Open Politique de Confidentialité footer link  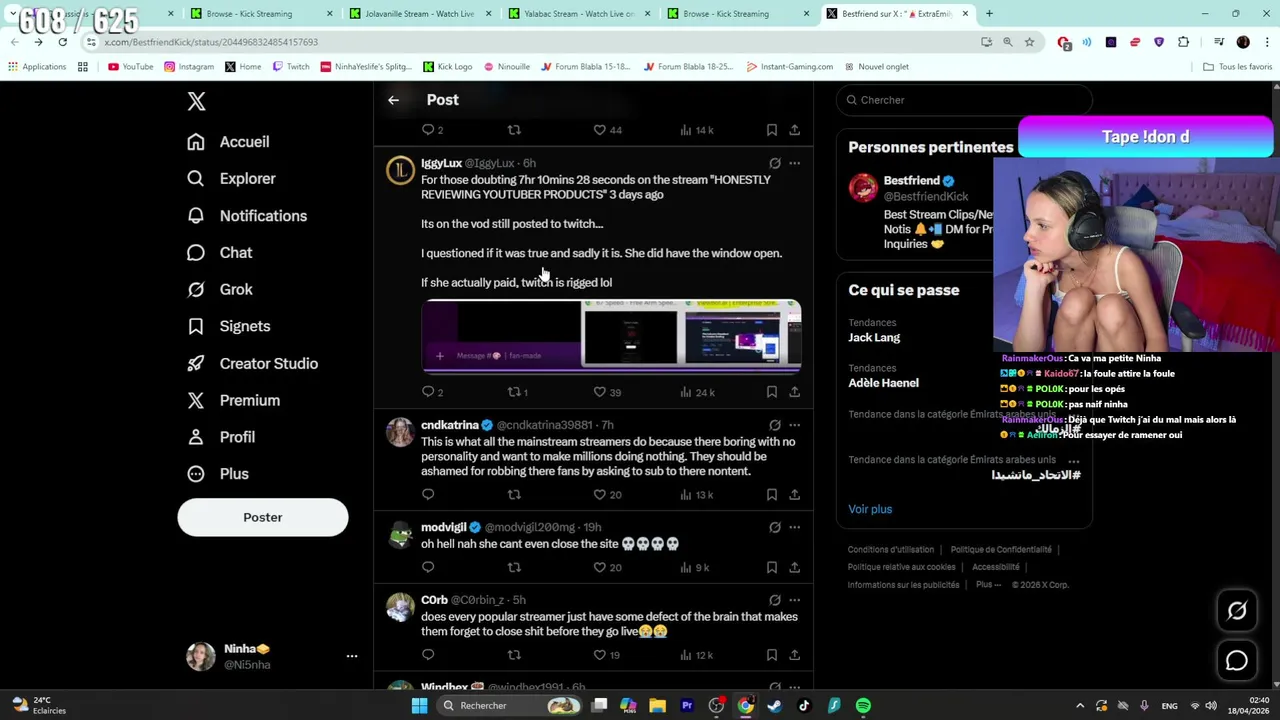coord(1001,550)
